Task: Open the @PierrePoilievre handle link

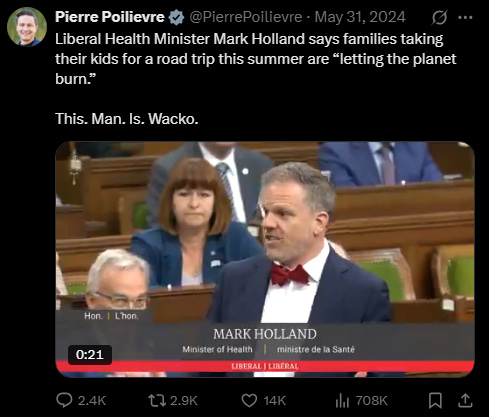Action: [x=246, y=17]
